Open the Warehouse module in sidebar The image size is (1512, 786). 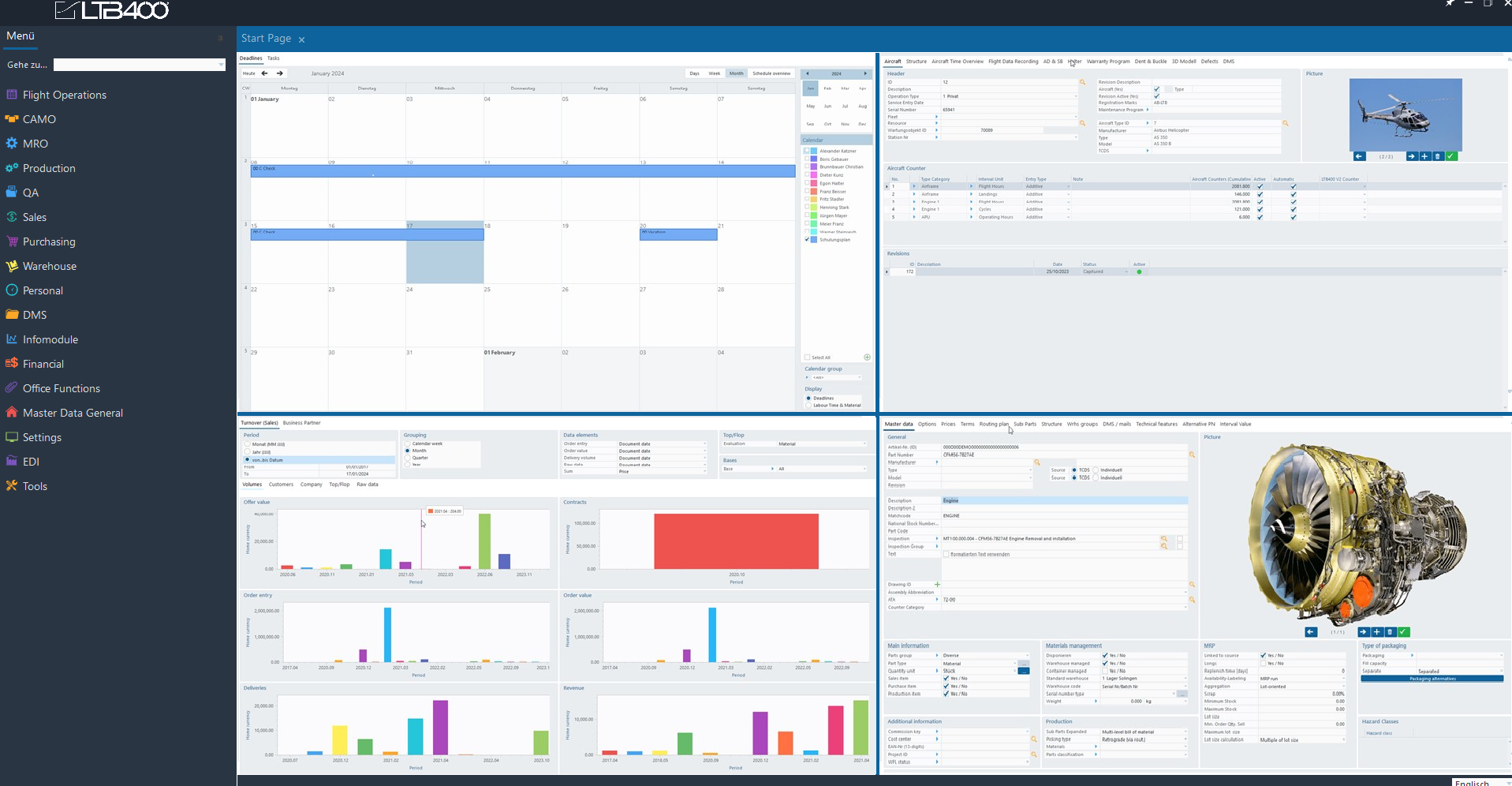click(49, 266)
